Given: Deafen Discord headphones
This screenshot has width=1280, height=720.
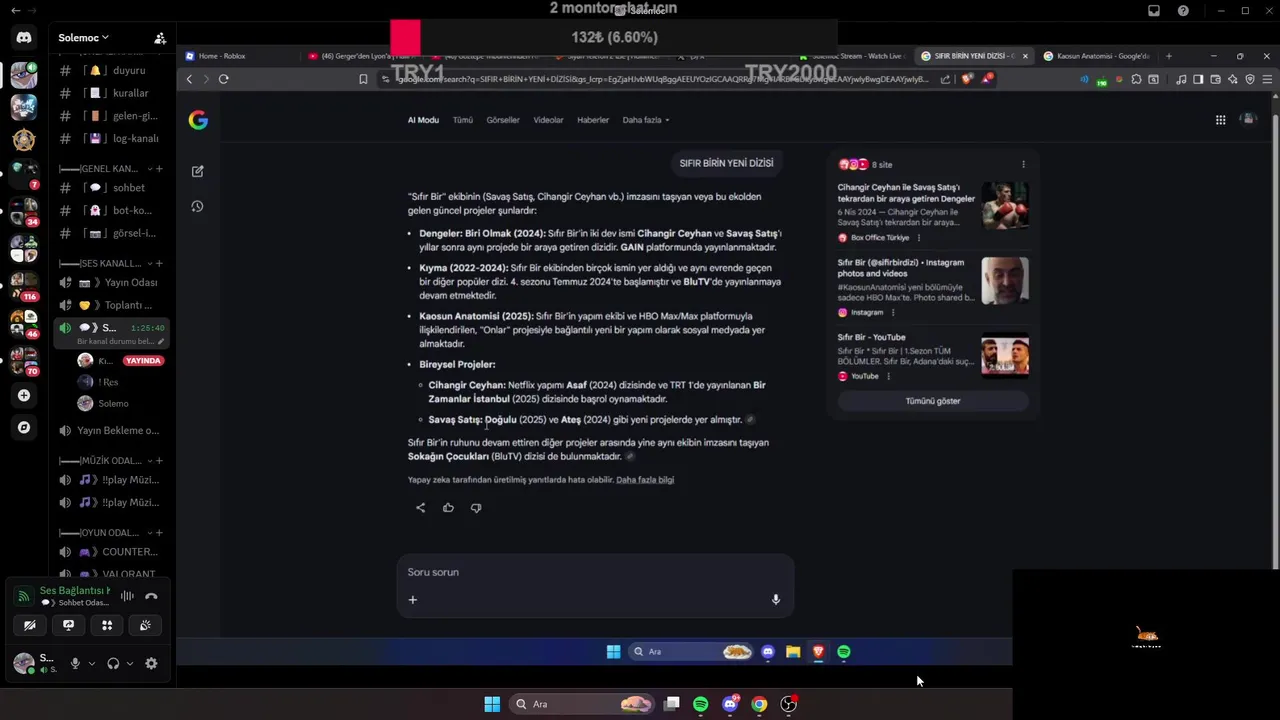Looking at the screenshot, I should pyautogui.click(x=113, y=663).
